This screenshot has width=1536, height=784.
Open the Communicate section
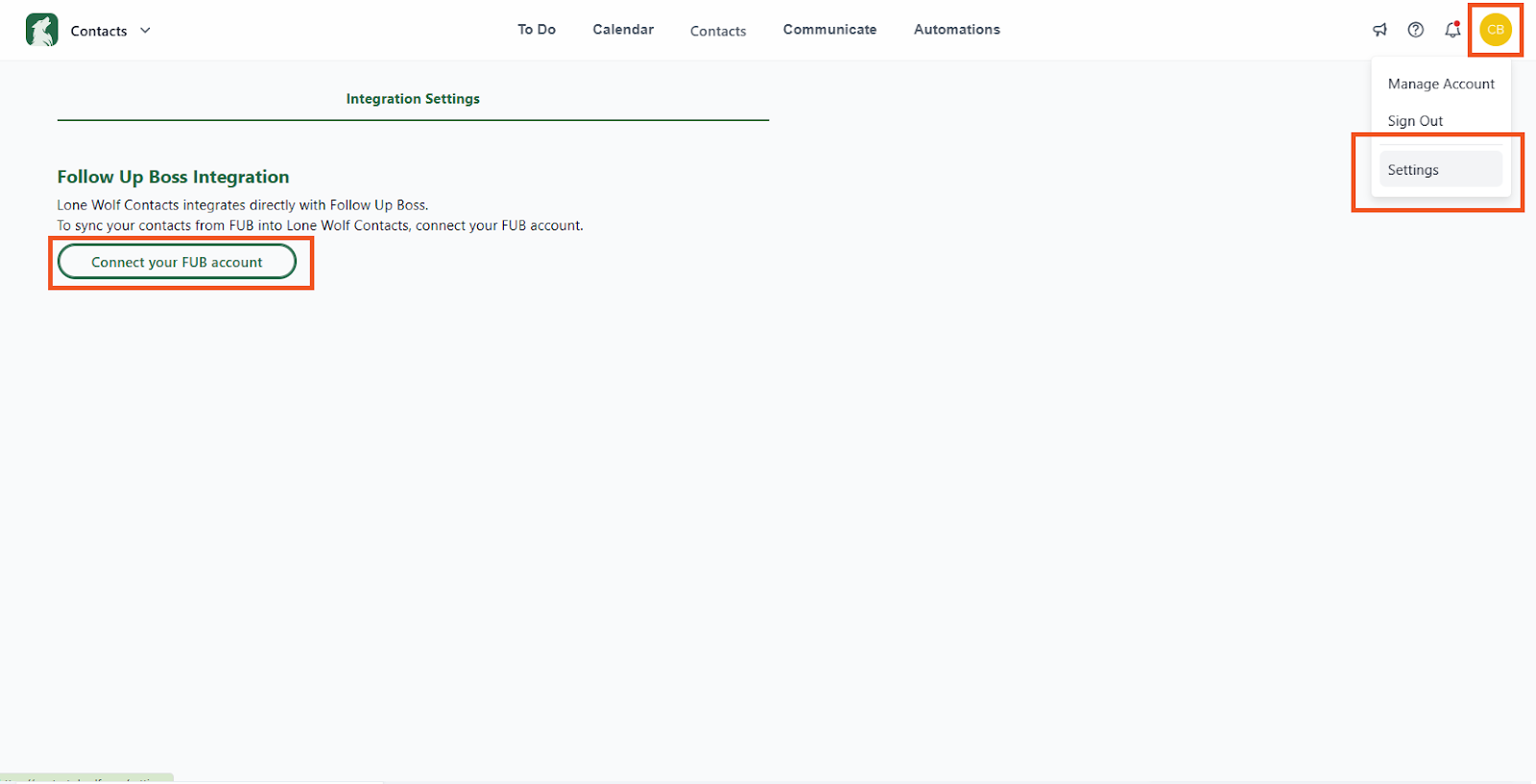point(829,30)
